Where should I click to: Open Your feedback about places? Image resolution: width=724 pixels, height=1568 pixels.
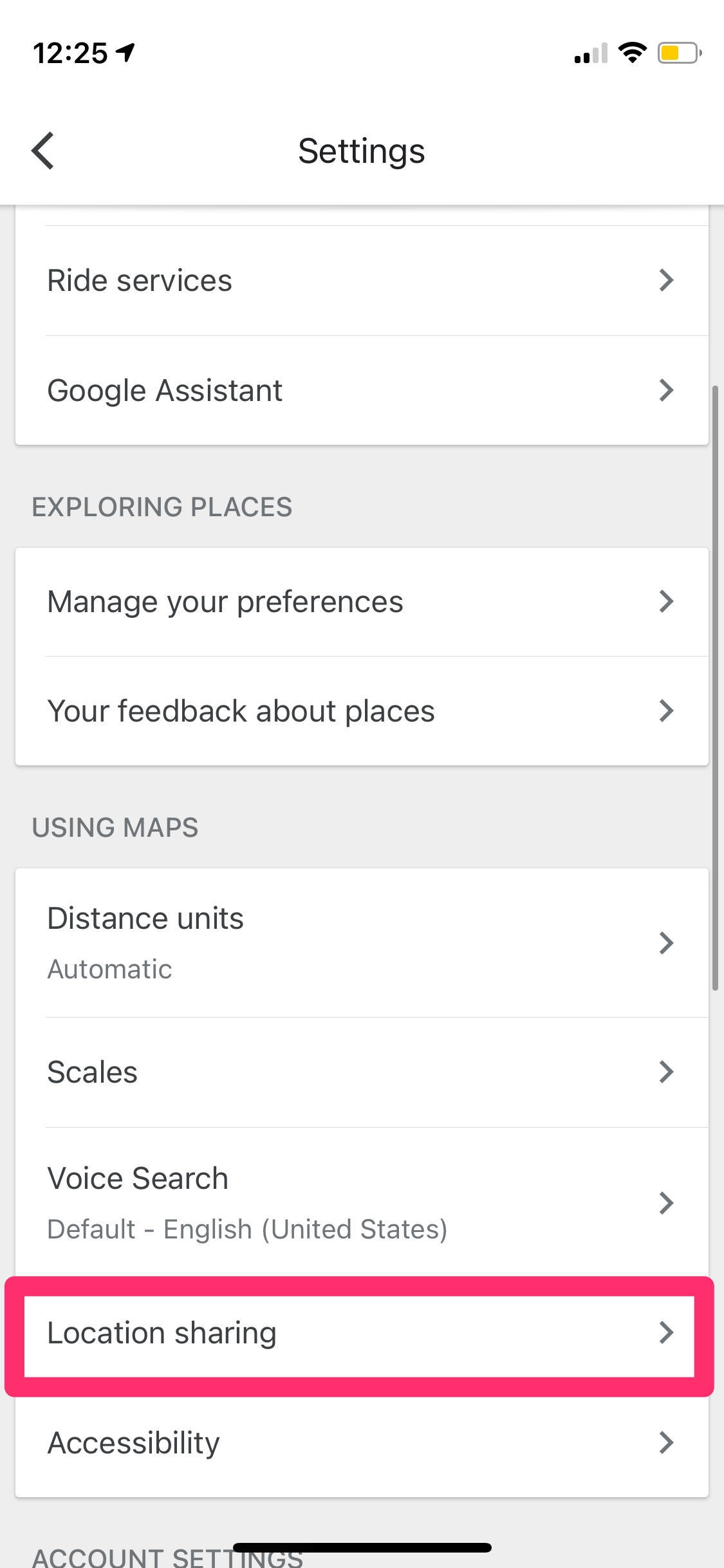(241, 711)
